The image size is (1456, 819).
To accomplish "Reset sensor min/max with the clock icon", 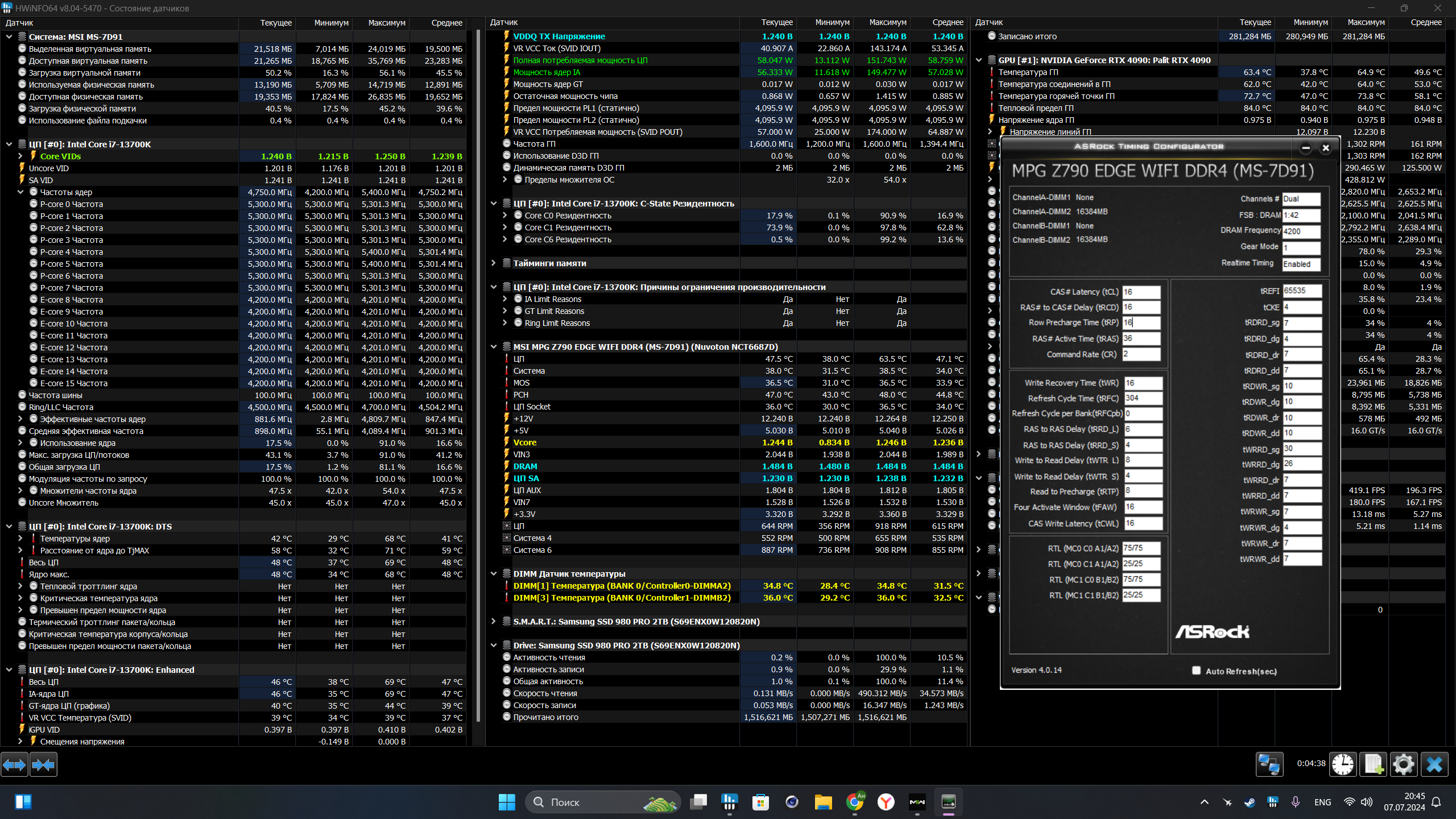I will [1343, 764].
